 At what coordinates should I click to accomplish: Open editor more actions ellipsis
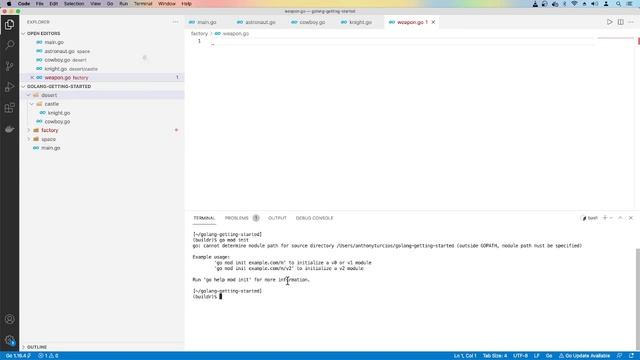[631, 22]
